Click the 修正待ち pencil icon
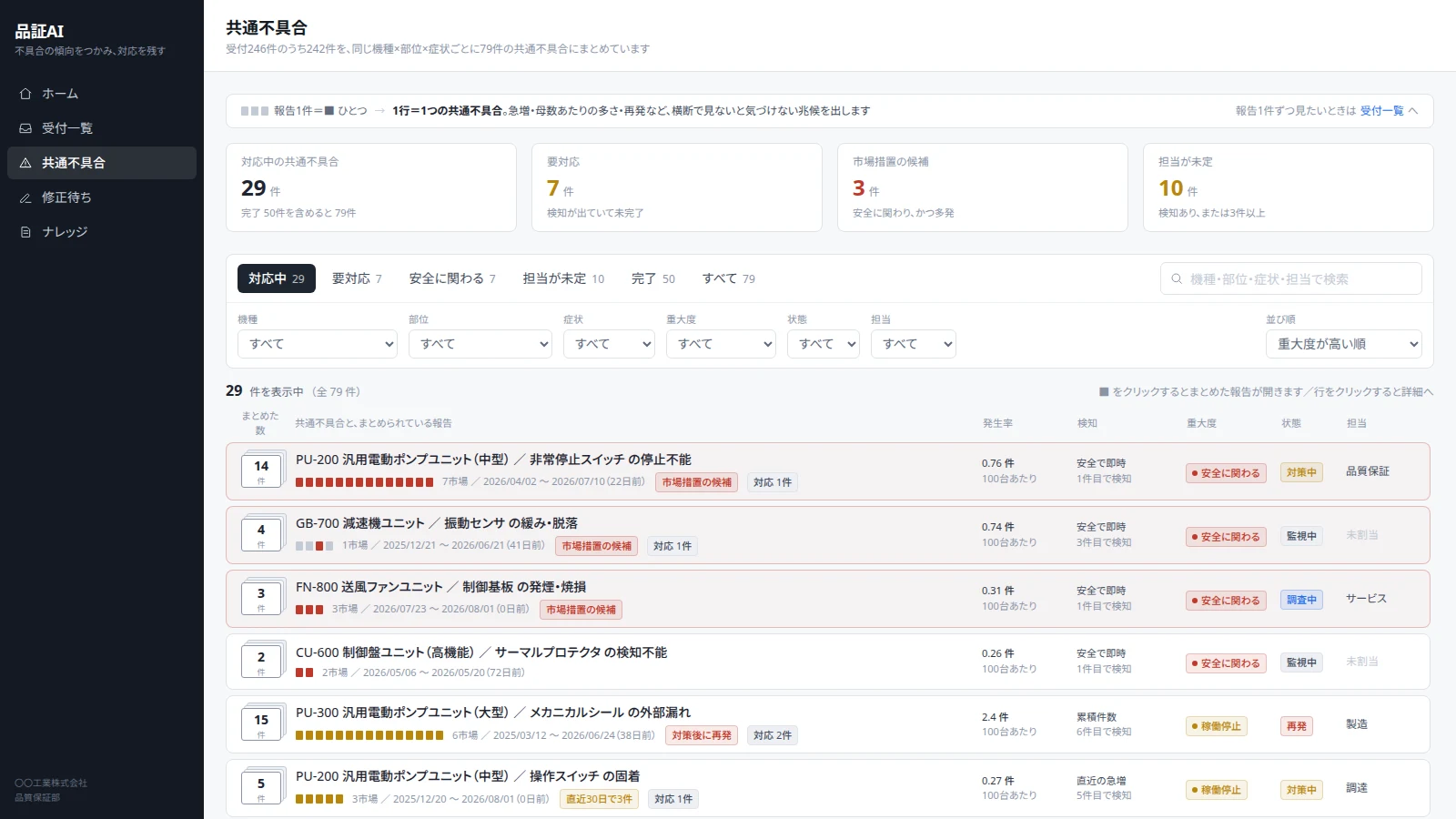This screenshot has width=1456, height=819. (25, 197)
